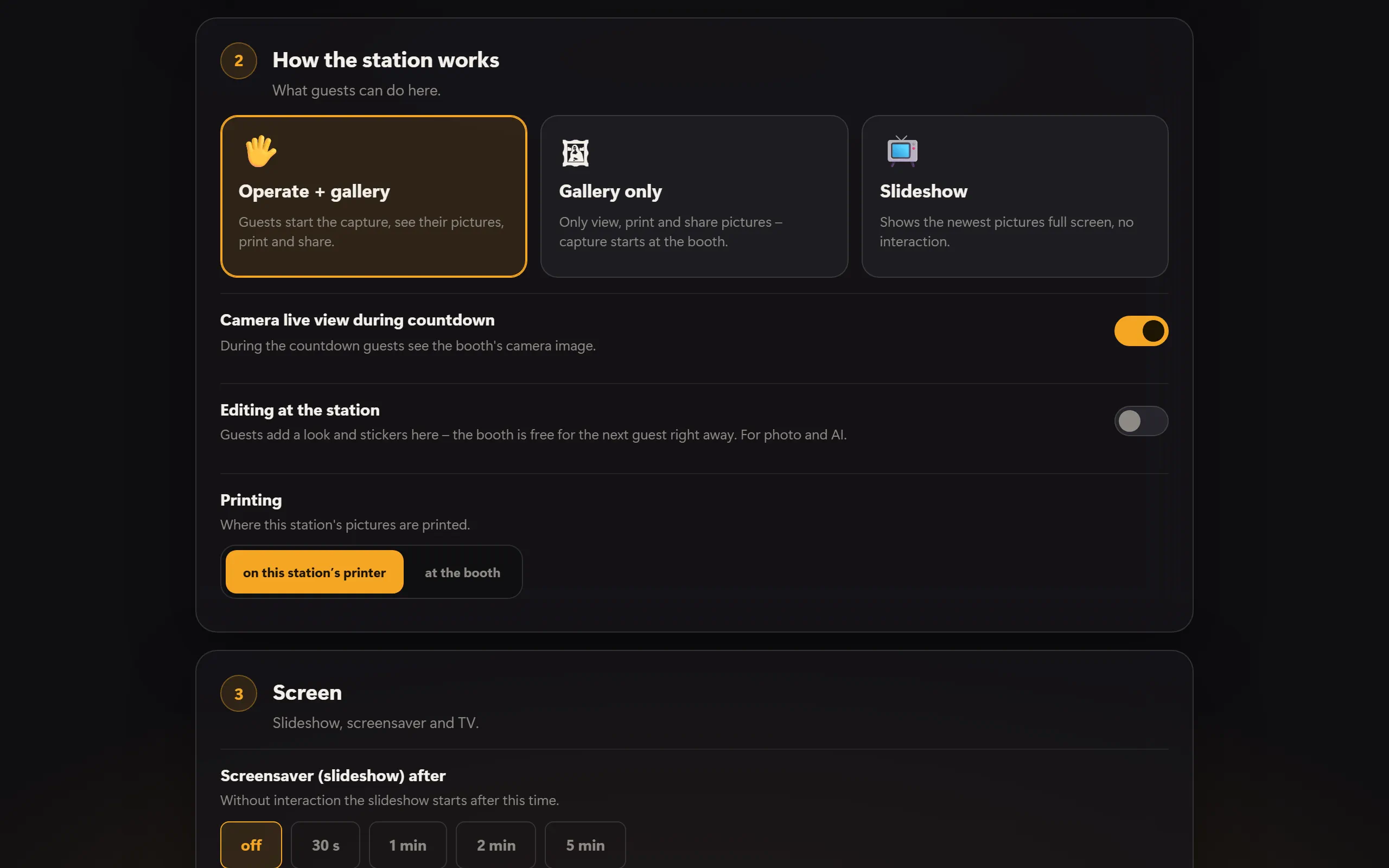Click the How the station works heading
This screenshot has height=868, width=1389.
[x=386, y=60]
